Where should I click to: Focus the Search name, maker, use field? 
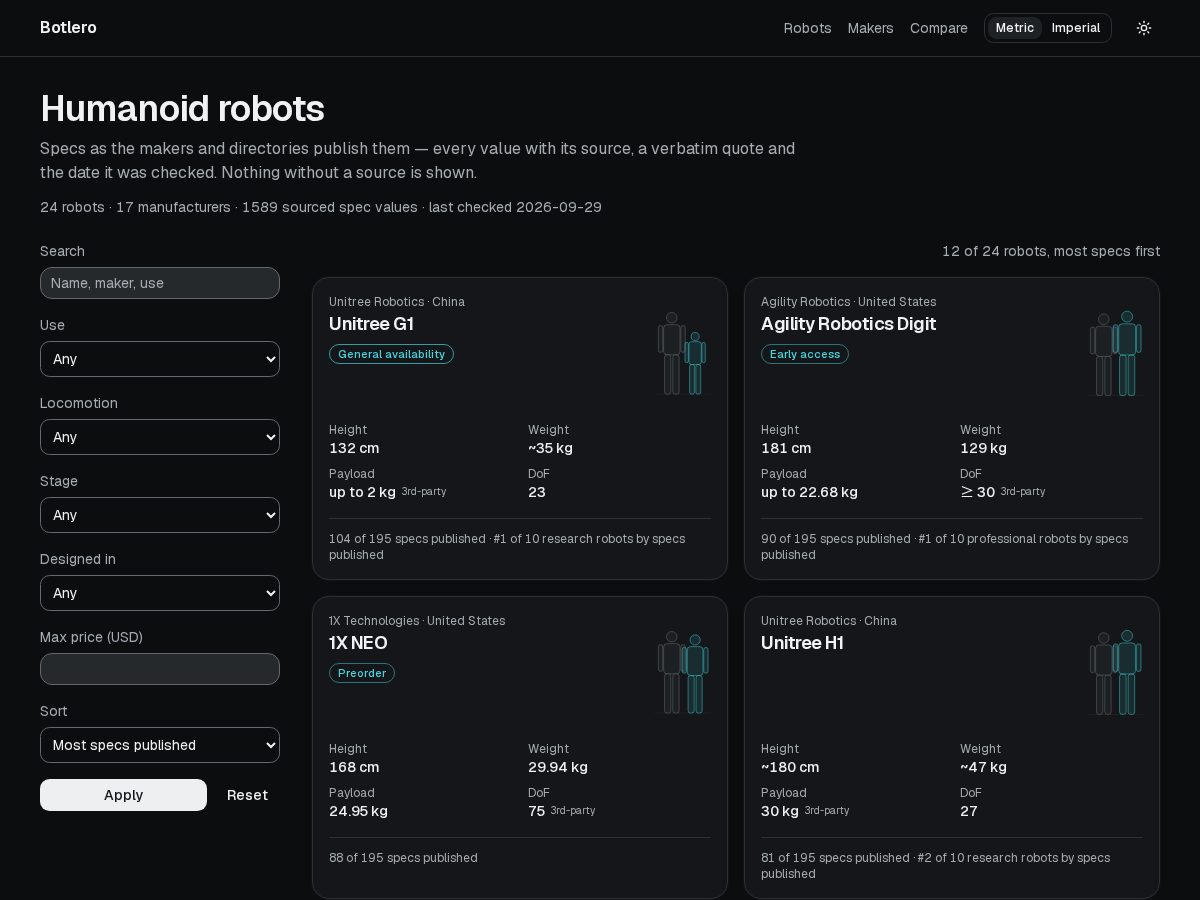point(160,283)
